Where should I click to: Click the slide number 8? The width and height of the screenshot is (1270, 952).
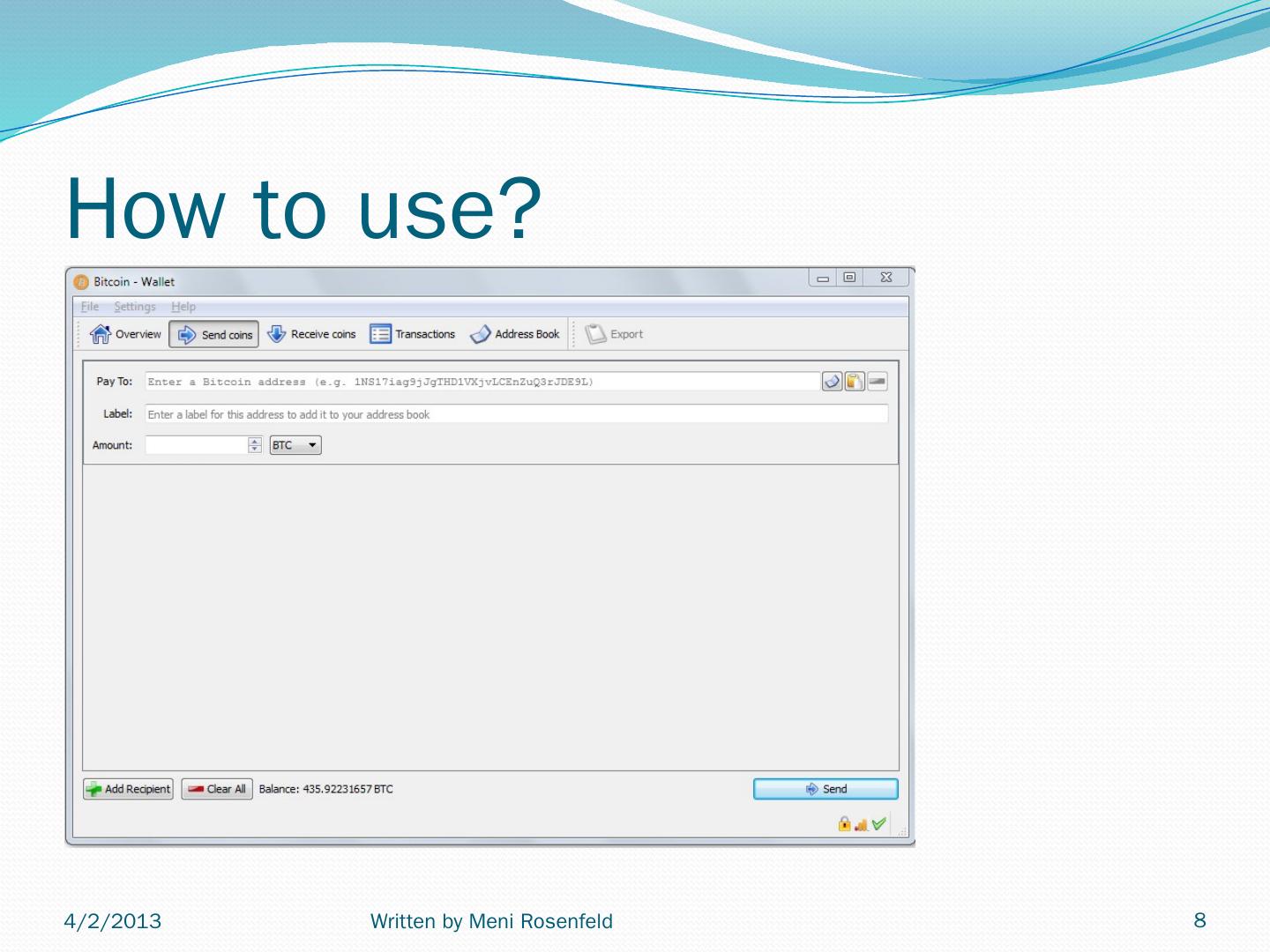(1199, 920)
